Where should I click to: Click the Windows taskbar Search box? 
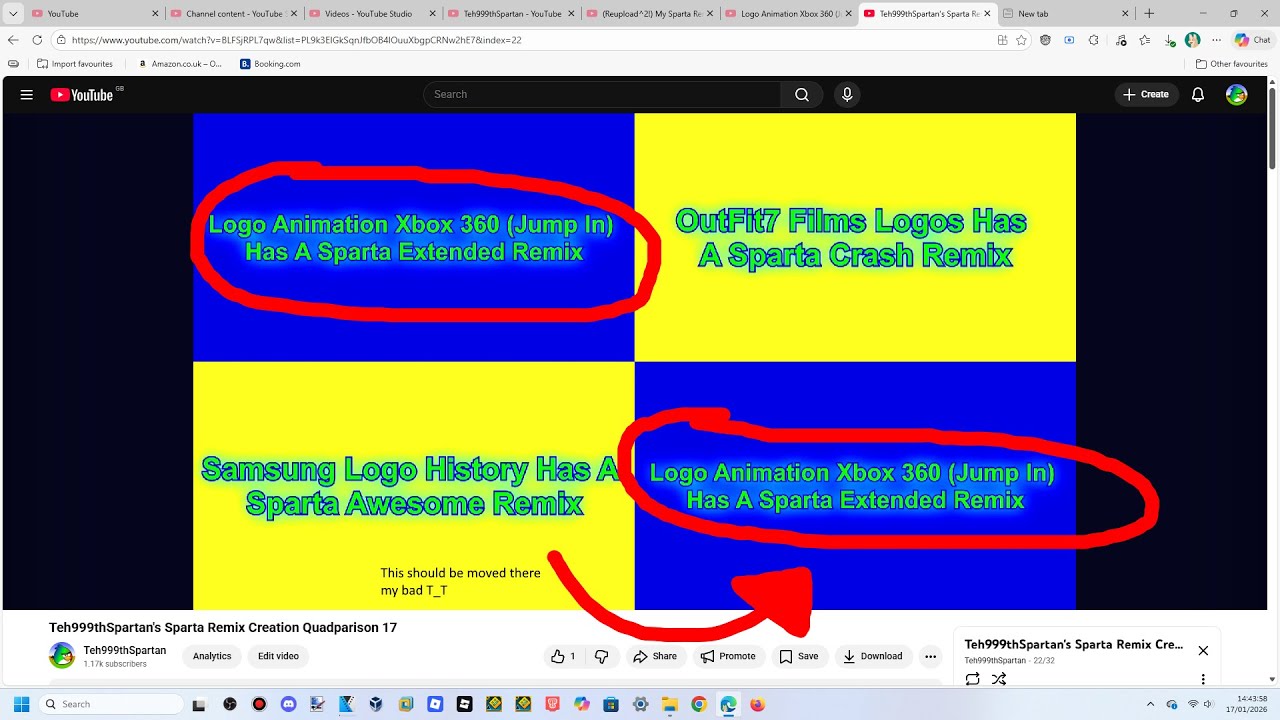coord(110,704)
